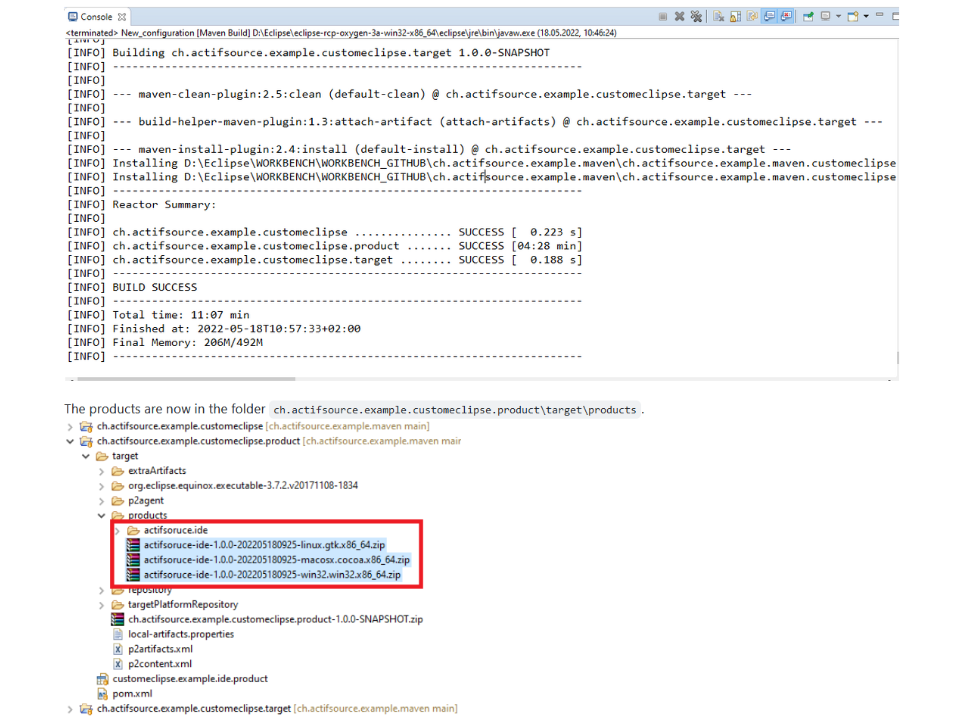Click the Word Wrap console icon

click(x=752, y=17)
